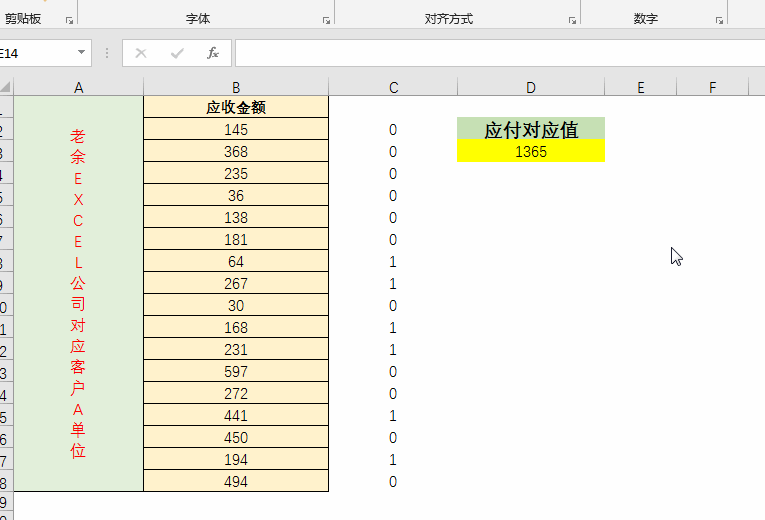Image resolution: width=765 pixels, height=520 pixels.
Task: Open the alignment (对齐方式) dialog launcher
Action: point(572,20)
